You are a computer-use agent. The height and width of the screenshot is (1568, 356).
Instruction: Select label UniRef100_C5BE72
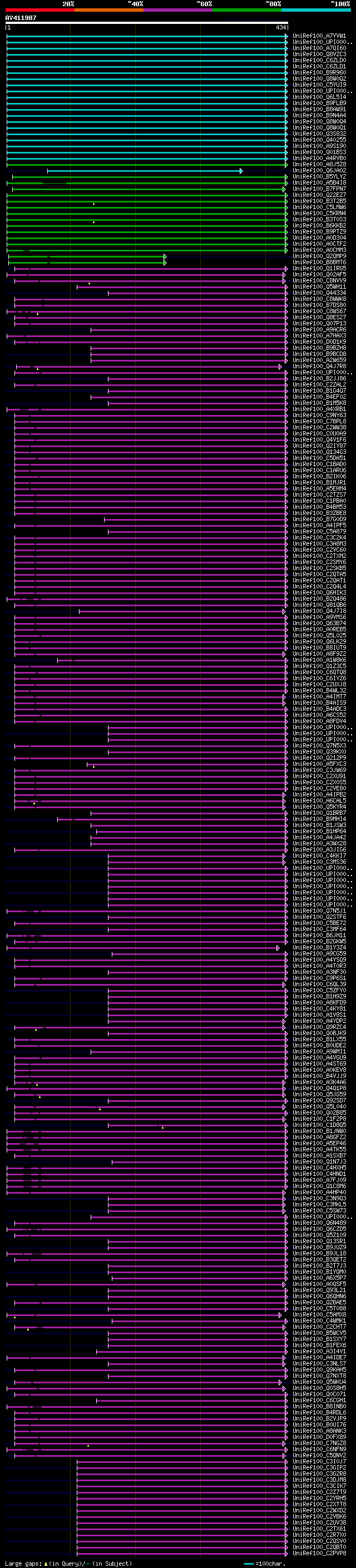coord(319,923)
